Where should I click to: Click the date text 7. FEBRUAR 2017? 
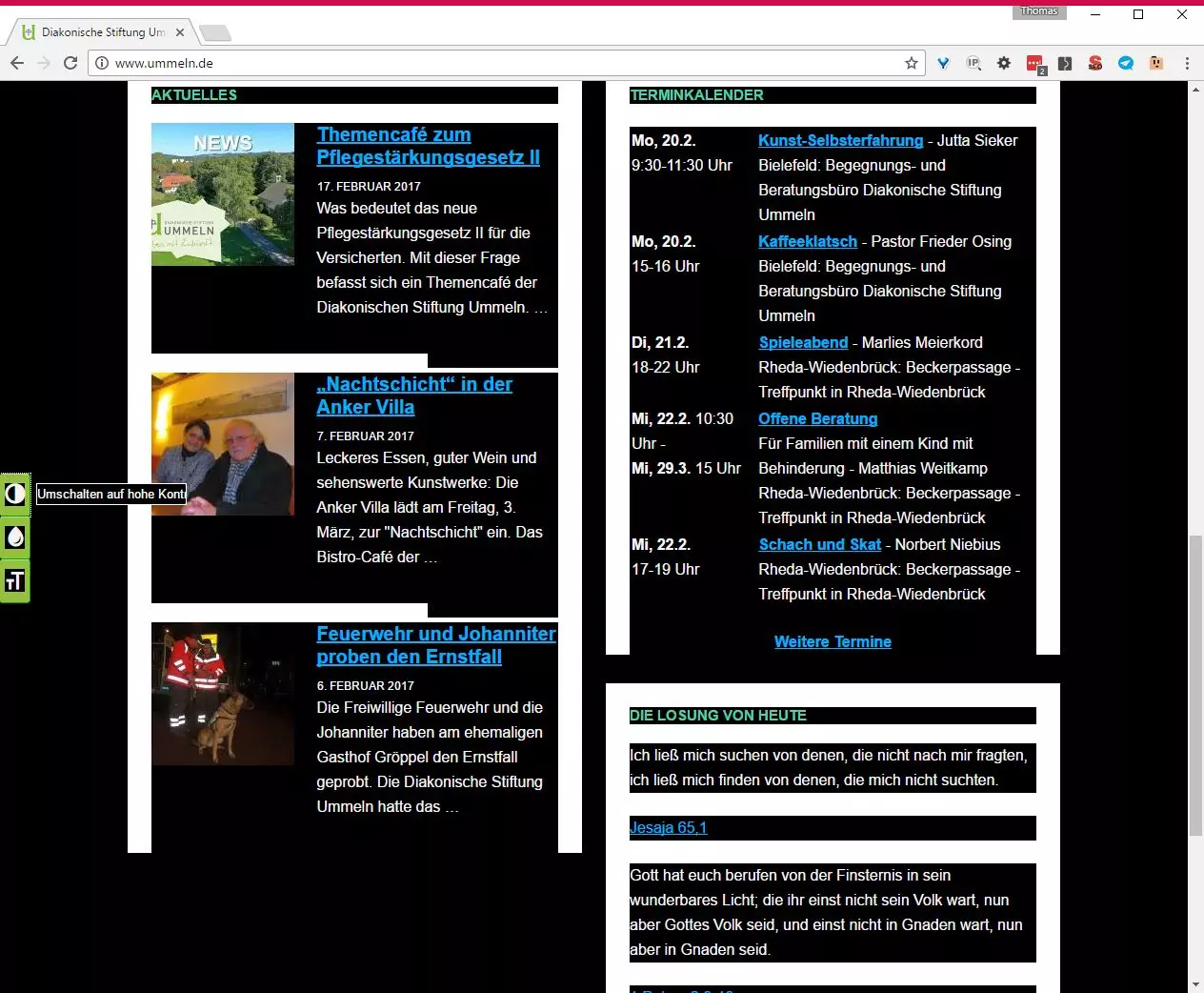click(x=366, y=436)
